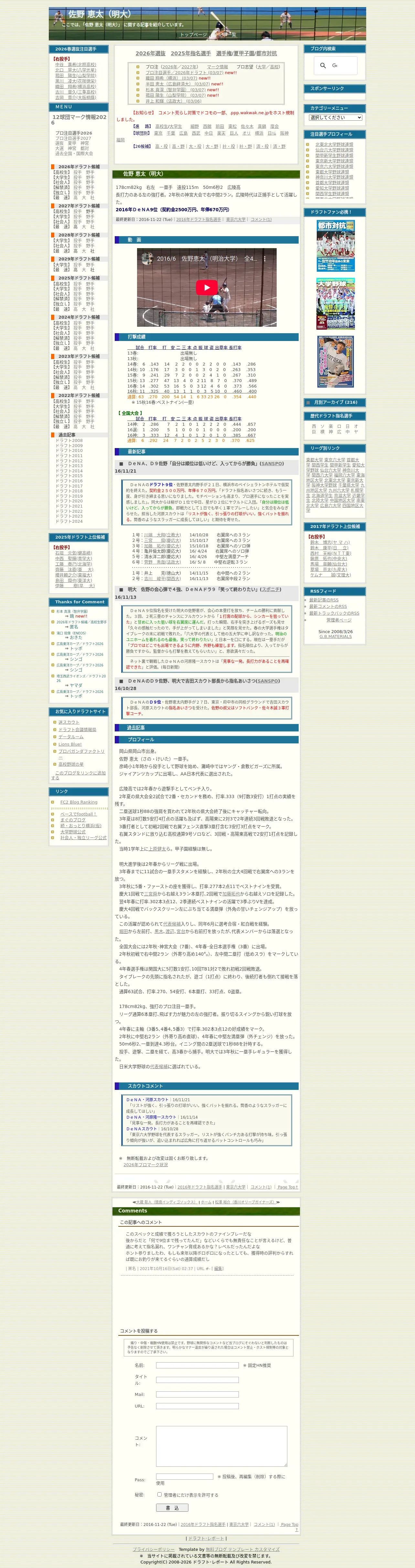Open the 仙台六大学野球連盟 profile link

(334, 150)
